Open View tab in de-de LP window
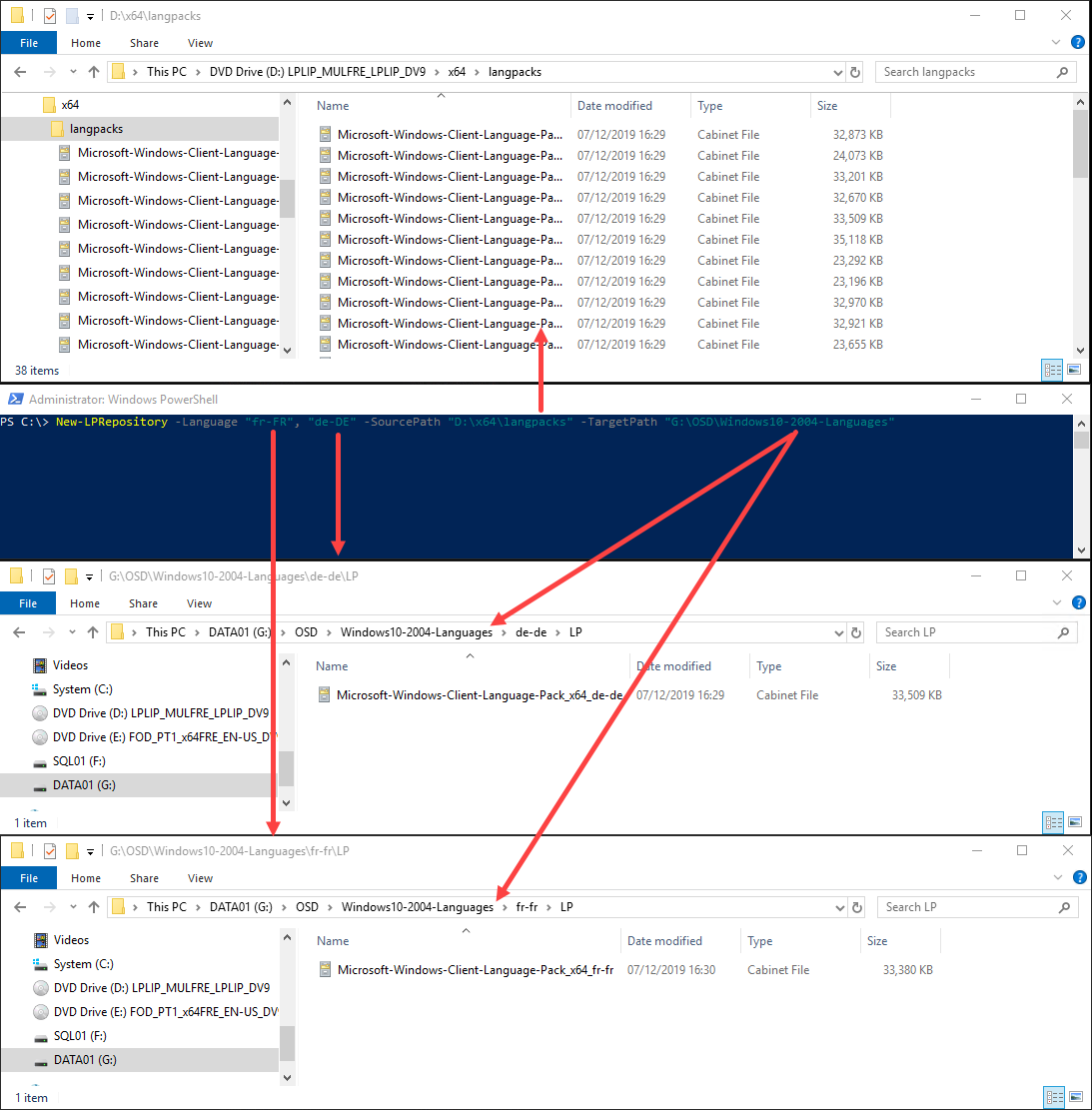The width and height of the screenshot is (1092, 1110). pos(199,603)
